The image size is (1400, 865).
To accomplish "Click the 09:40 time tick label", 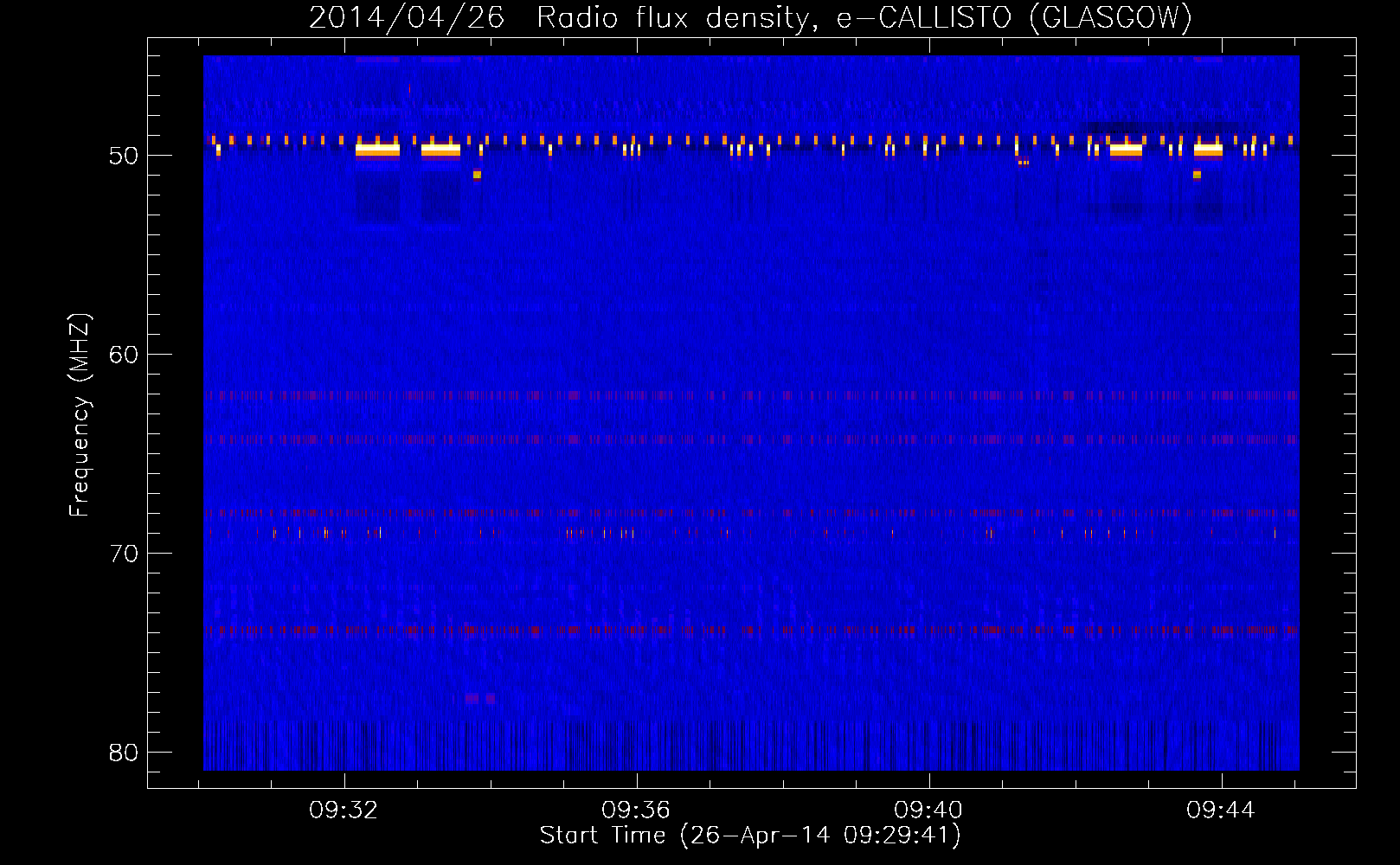I will pos(928,811).
